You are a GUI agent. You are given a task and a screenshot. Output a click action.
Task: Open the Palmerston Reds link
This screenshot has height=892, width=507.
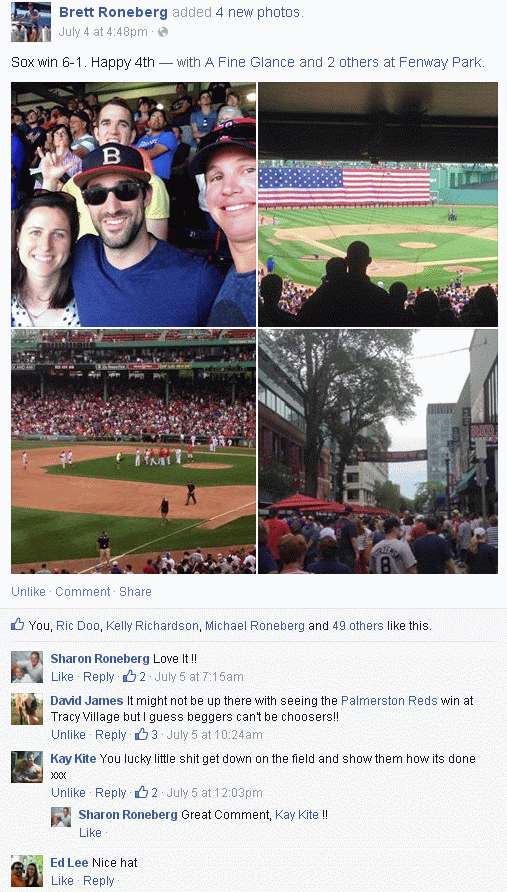tap(389, 700)
